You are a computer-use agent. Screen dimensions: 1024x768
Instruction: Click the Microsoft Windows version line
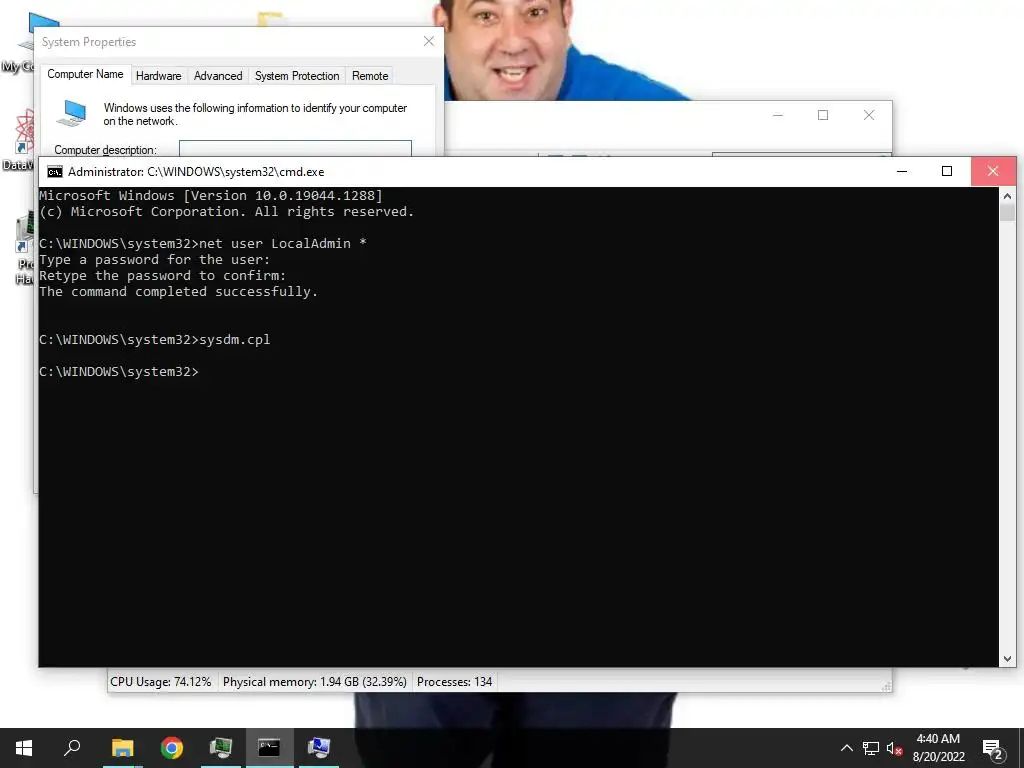pyautogui.click(x=211, y=195)
